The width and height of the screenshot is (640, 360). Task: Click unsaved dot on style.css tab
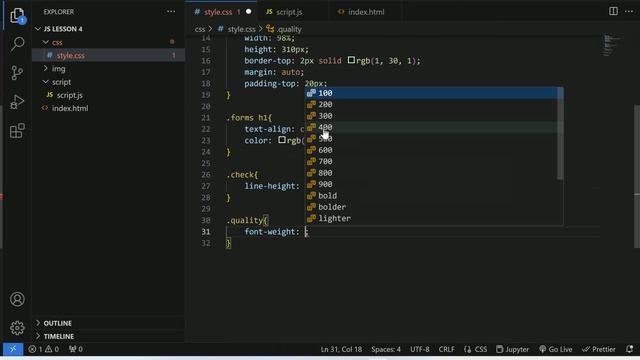pyautogui.click(x=248, y=11)
